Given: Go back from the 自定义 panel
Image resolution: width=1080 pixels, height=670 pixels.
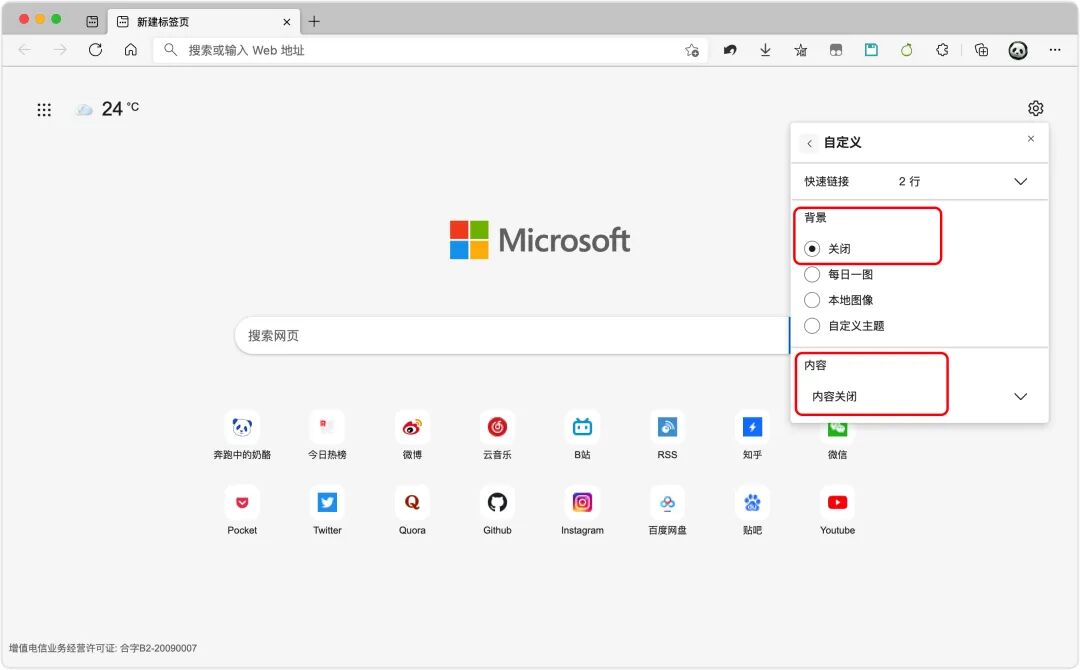Looking at the screenshot, I should click(x=809, y=143).
